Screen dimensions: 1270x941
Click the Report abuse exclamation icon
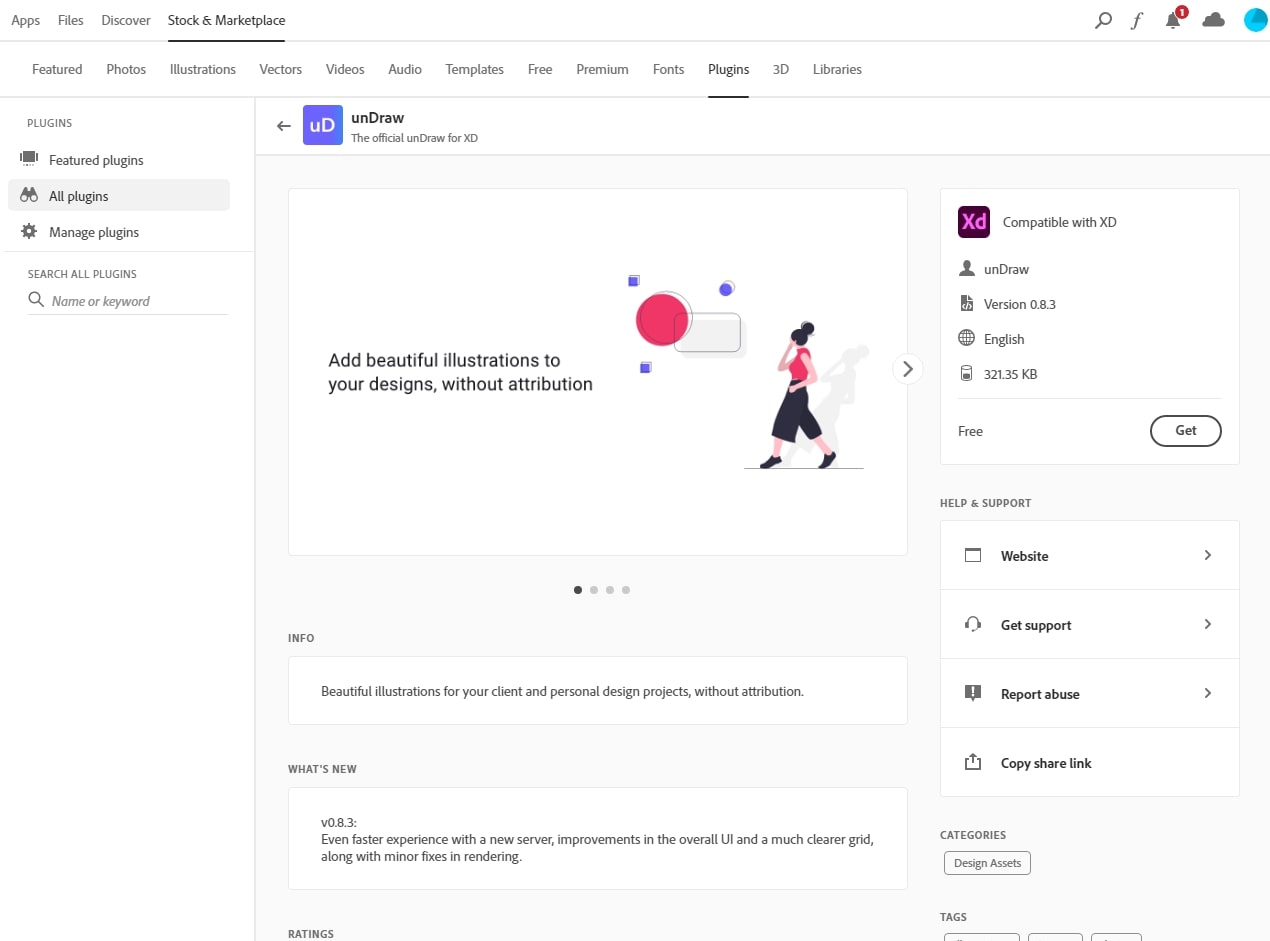click(x=973, y=694)
